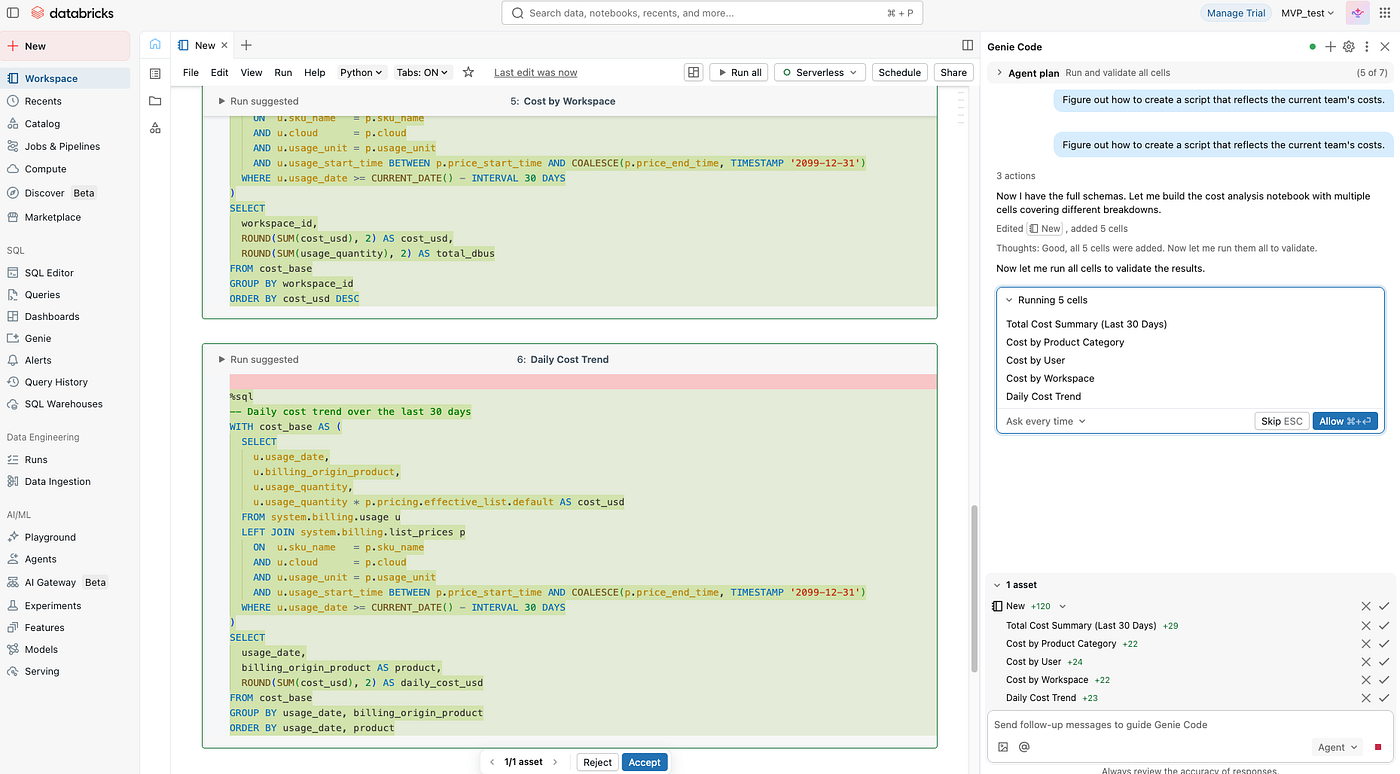Viewport: 1400px width, 774px height.
Task: Click the Run all button
Action: (738, 72)
